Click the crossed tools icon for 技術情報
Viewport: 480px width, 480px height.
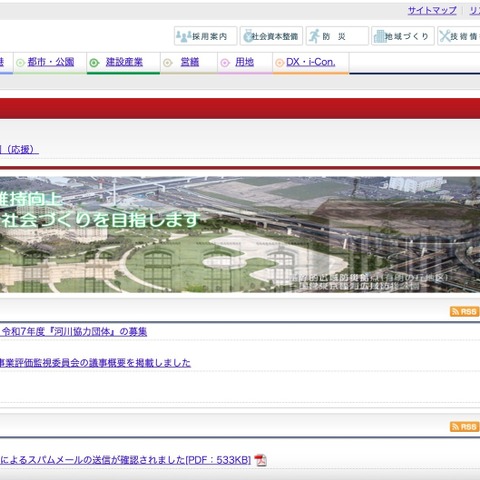pos(445,36)
